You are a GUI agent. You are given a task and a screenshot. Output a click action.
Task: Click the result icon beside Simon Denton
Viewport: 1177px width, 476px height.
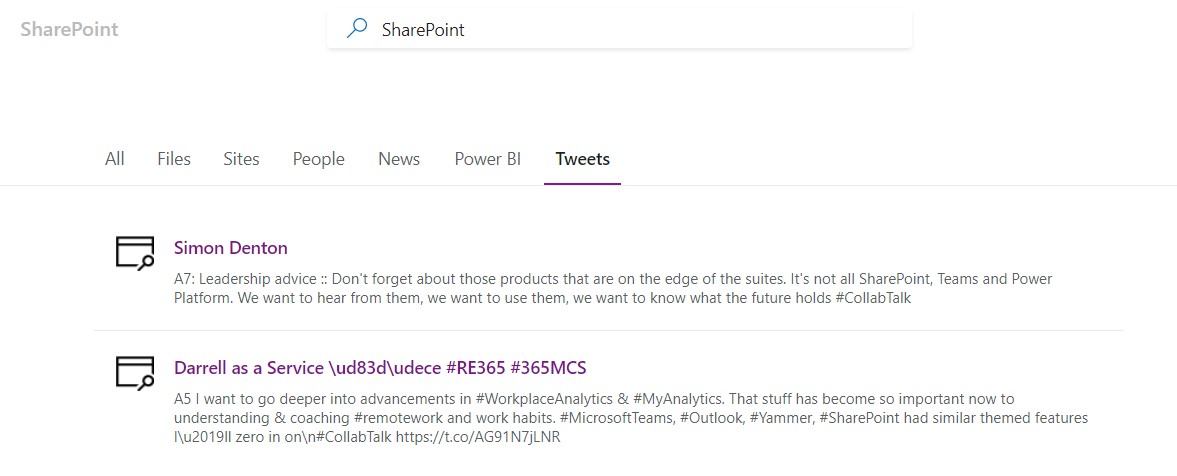[134, 254]
